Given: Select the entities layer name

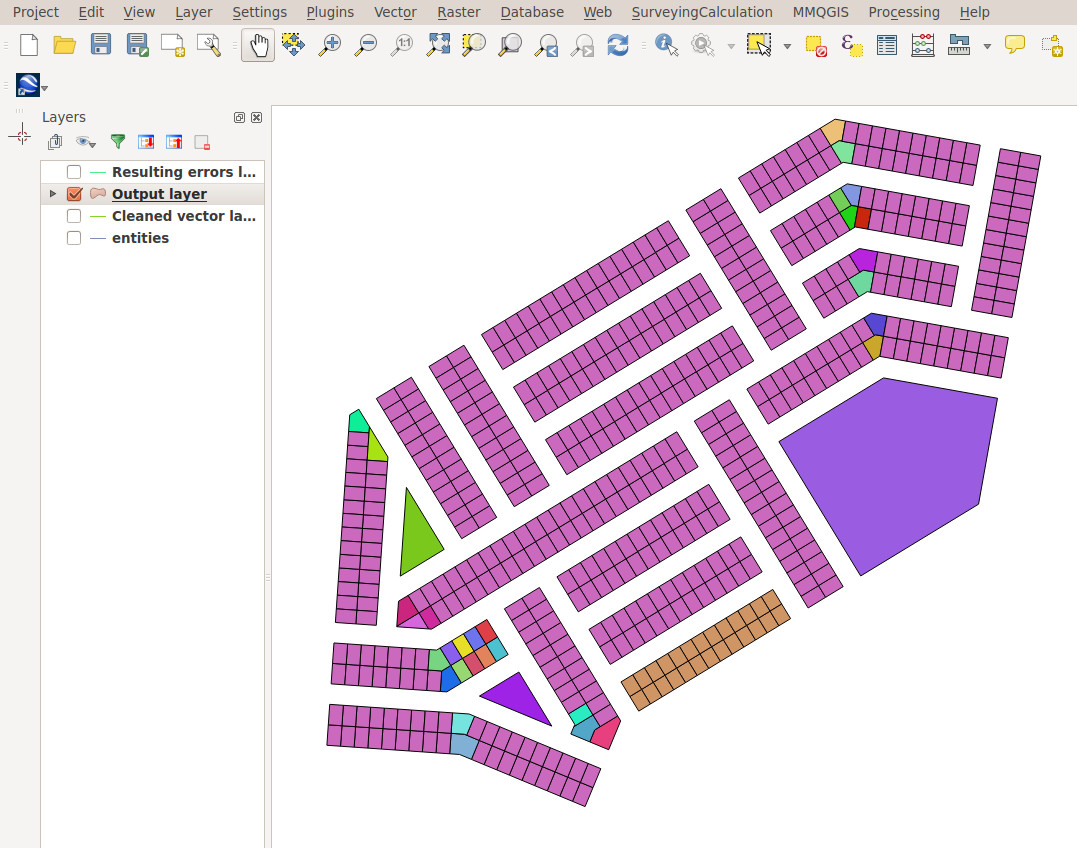Looking at the screenshot, I should (140, 238).
